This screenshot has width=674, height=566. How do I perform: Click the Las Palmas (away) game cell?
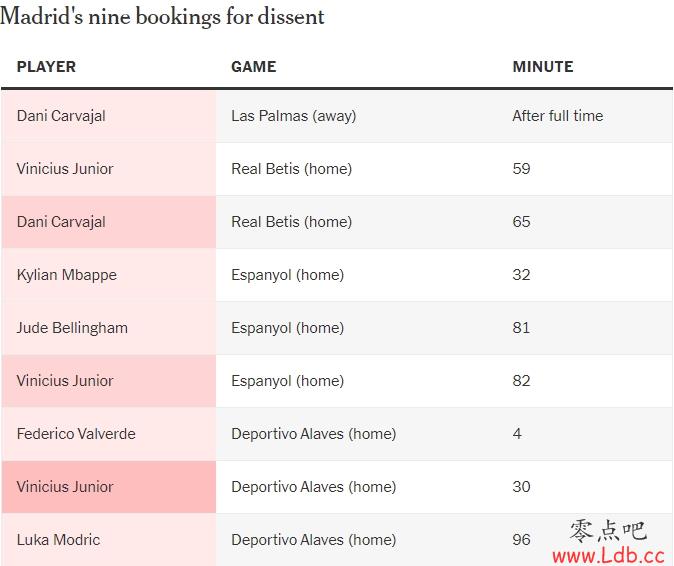click(294, 116)
